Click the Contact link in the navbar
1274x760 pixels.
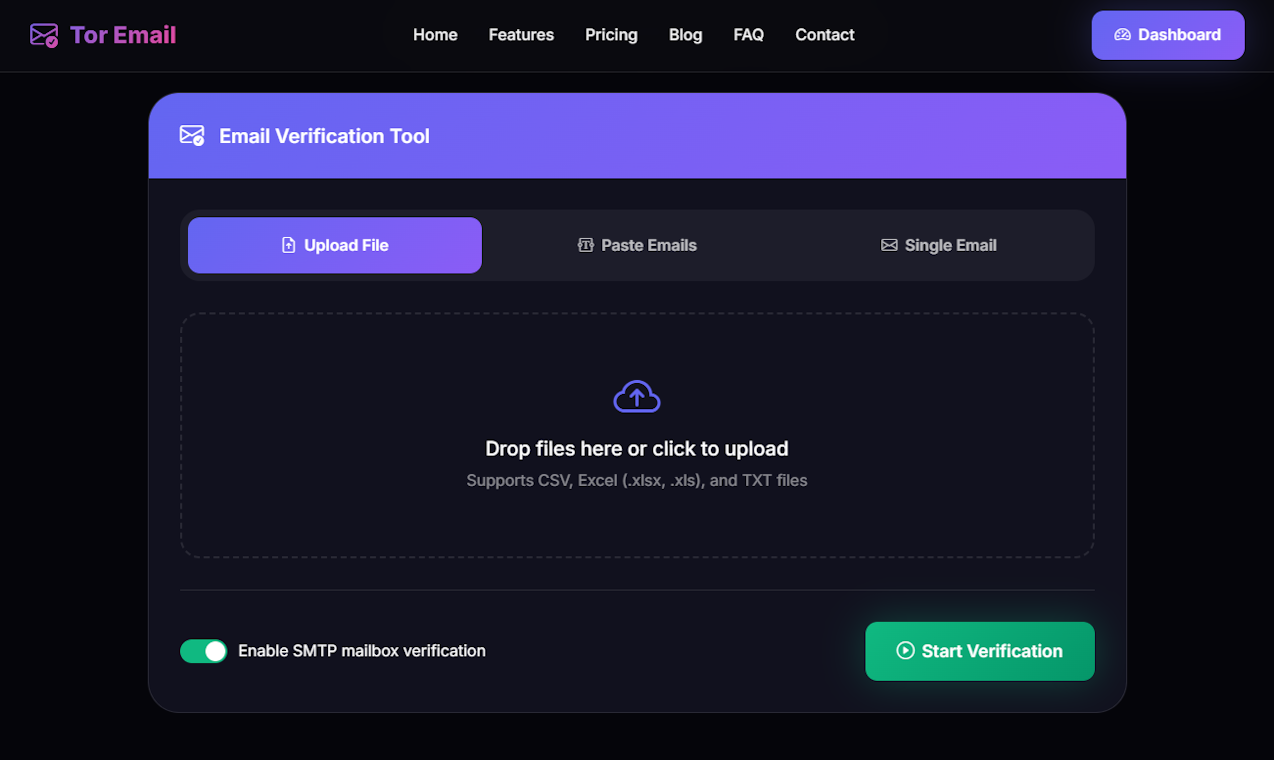tap(824, 34)
